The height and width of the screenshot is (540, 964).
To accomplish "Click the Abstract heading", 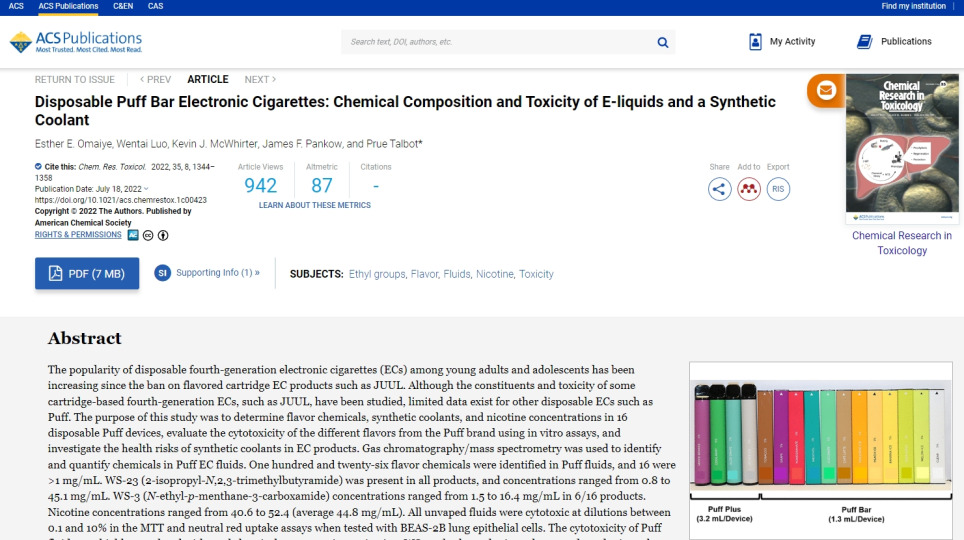I will [x=85, y=338].
